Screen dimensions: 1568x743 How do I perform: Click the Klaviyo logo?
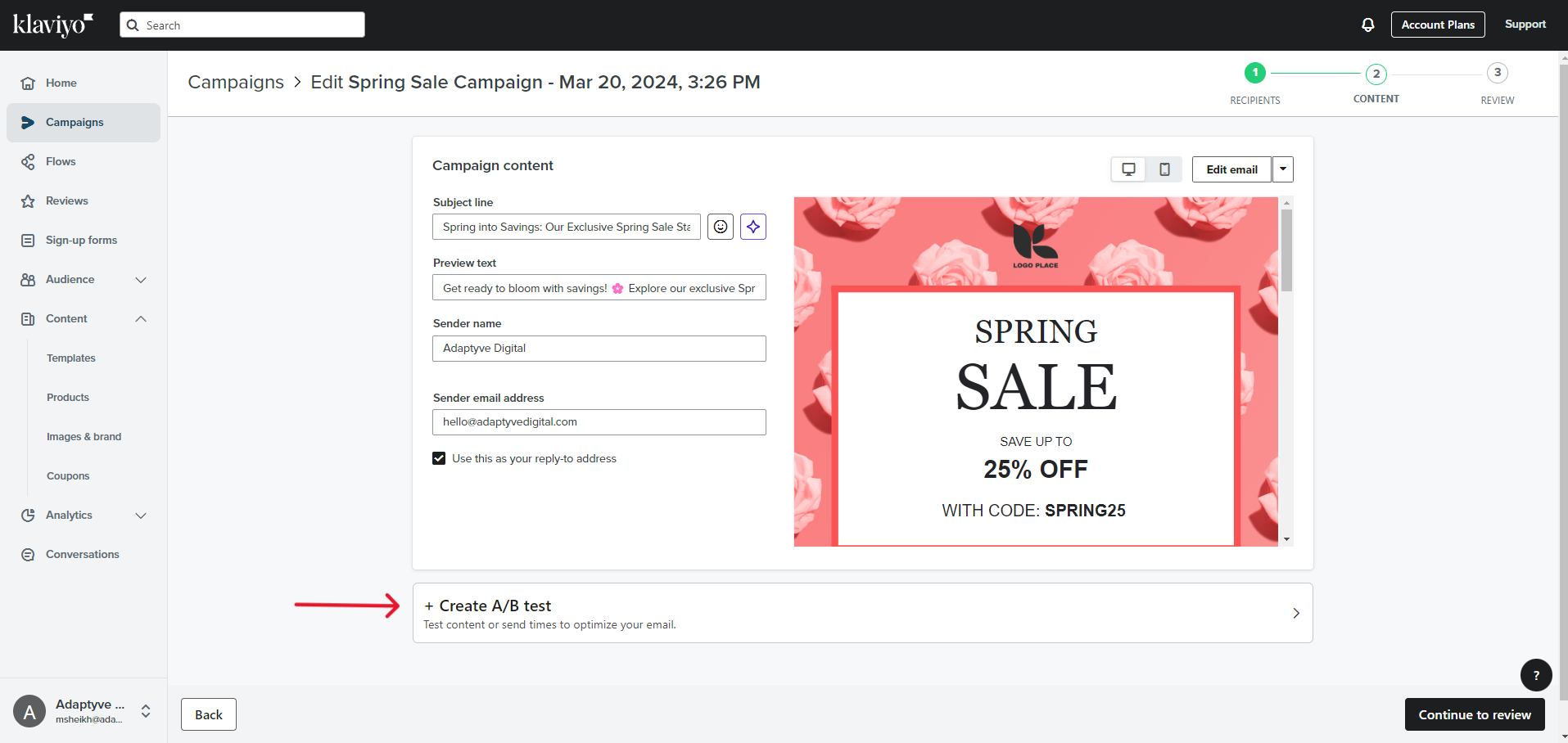(53, 25)
